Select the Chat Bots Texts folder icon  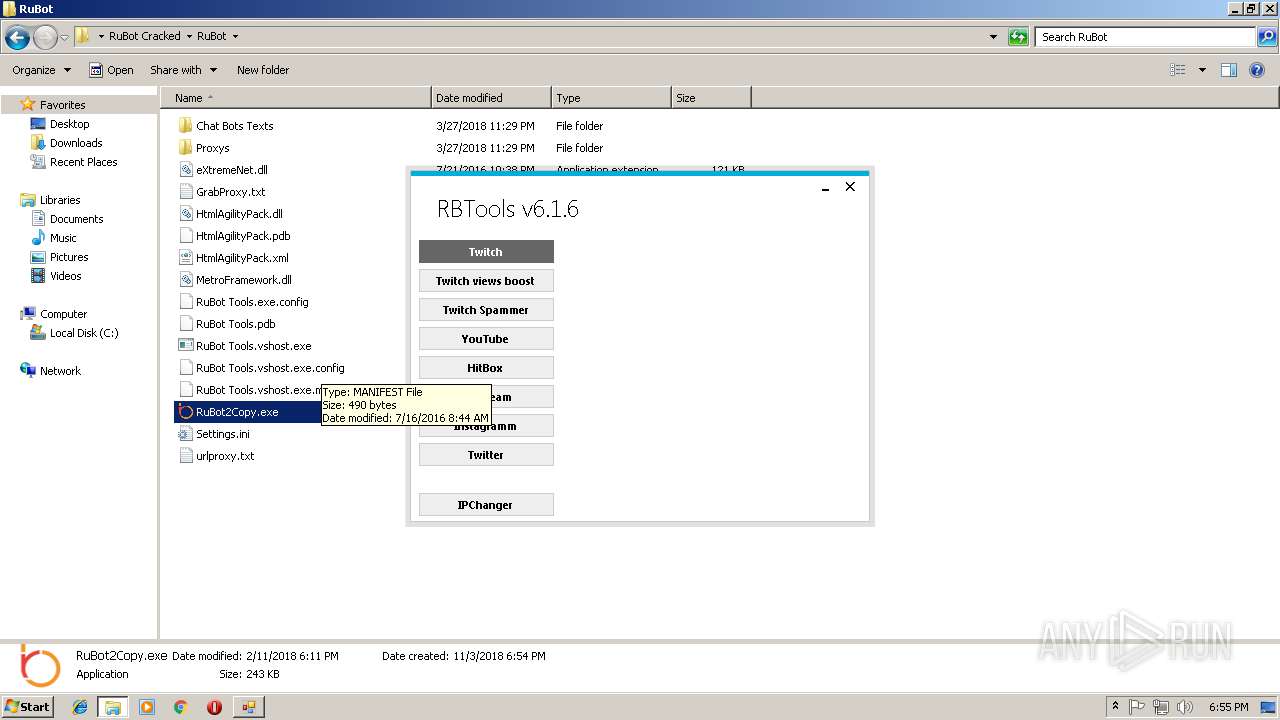point(185,126)
